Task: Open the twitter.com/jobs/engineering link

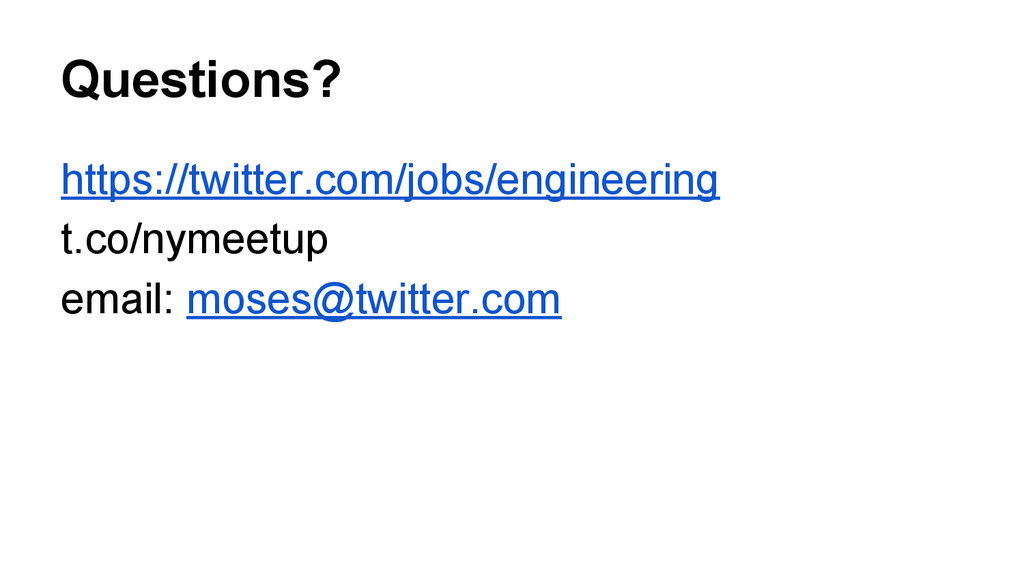Action: click(x=390, y=180)
